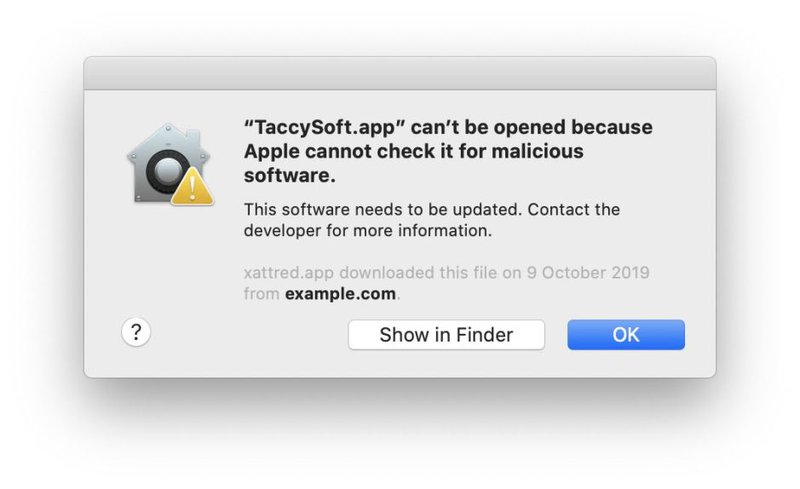Click the "9 October 2019" date text

(588, 272)
